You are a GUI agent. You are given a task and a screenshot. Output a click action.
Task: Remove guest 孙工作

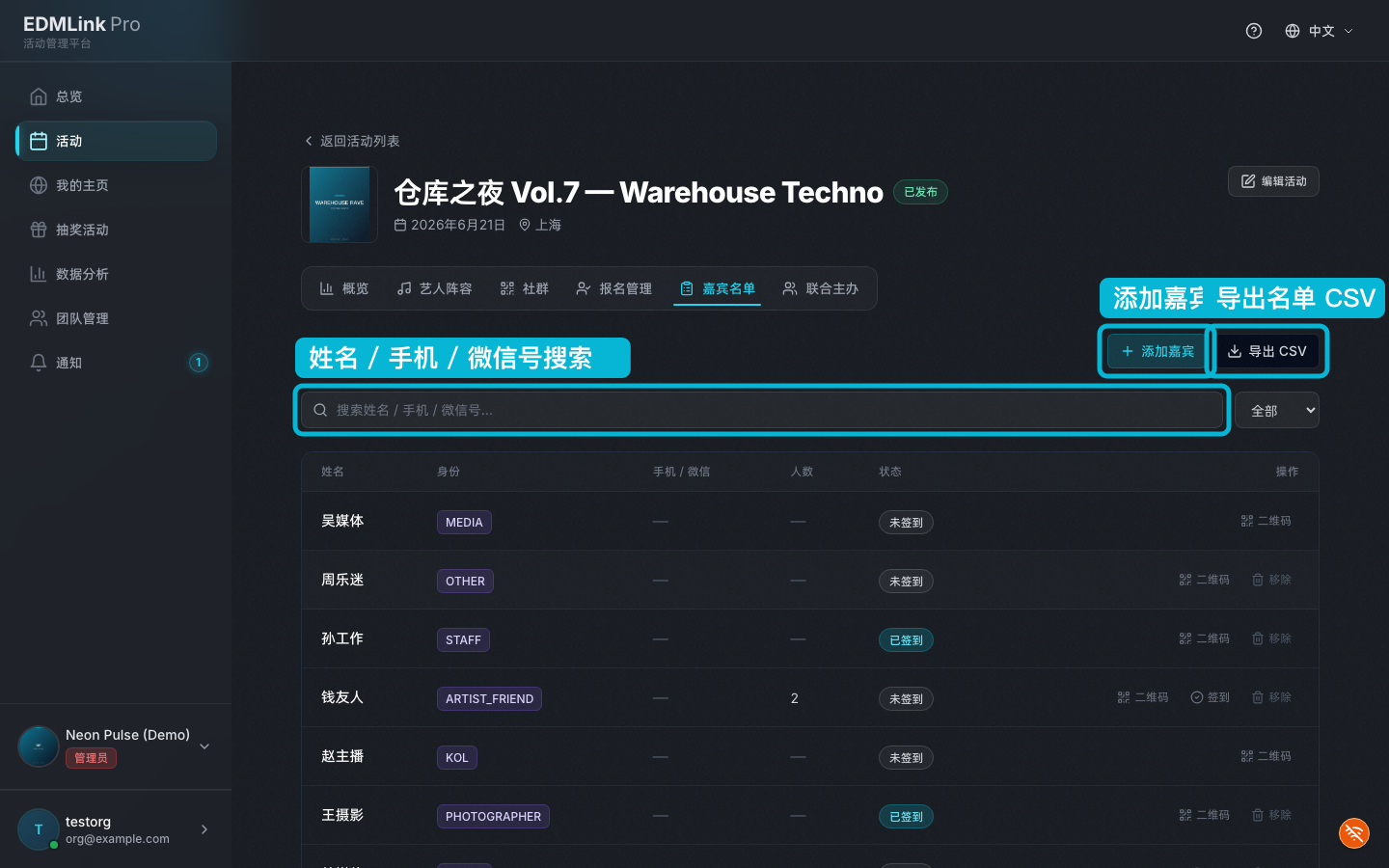pos(1271,638)
